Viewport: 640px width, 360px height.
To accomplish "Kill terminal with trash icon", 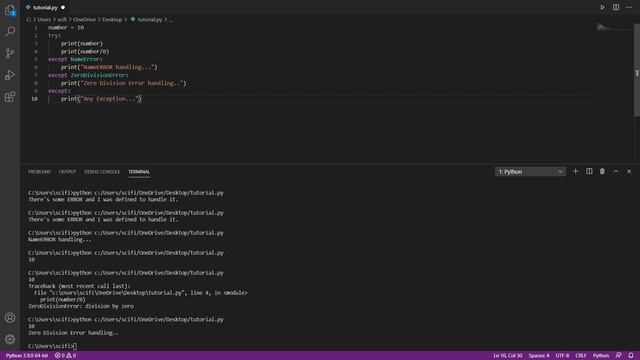I will coord(602,171).
